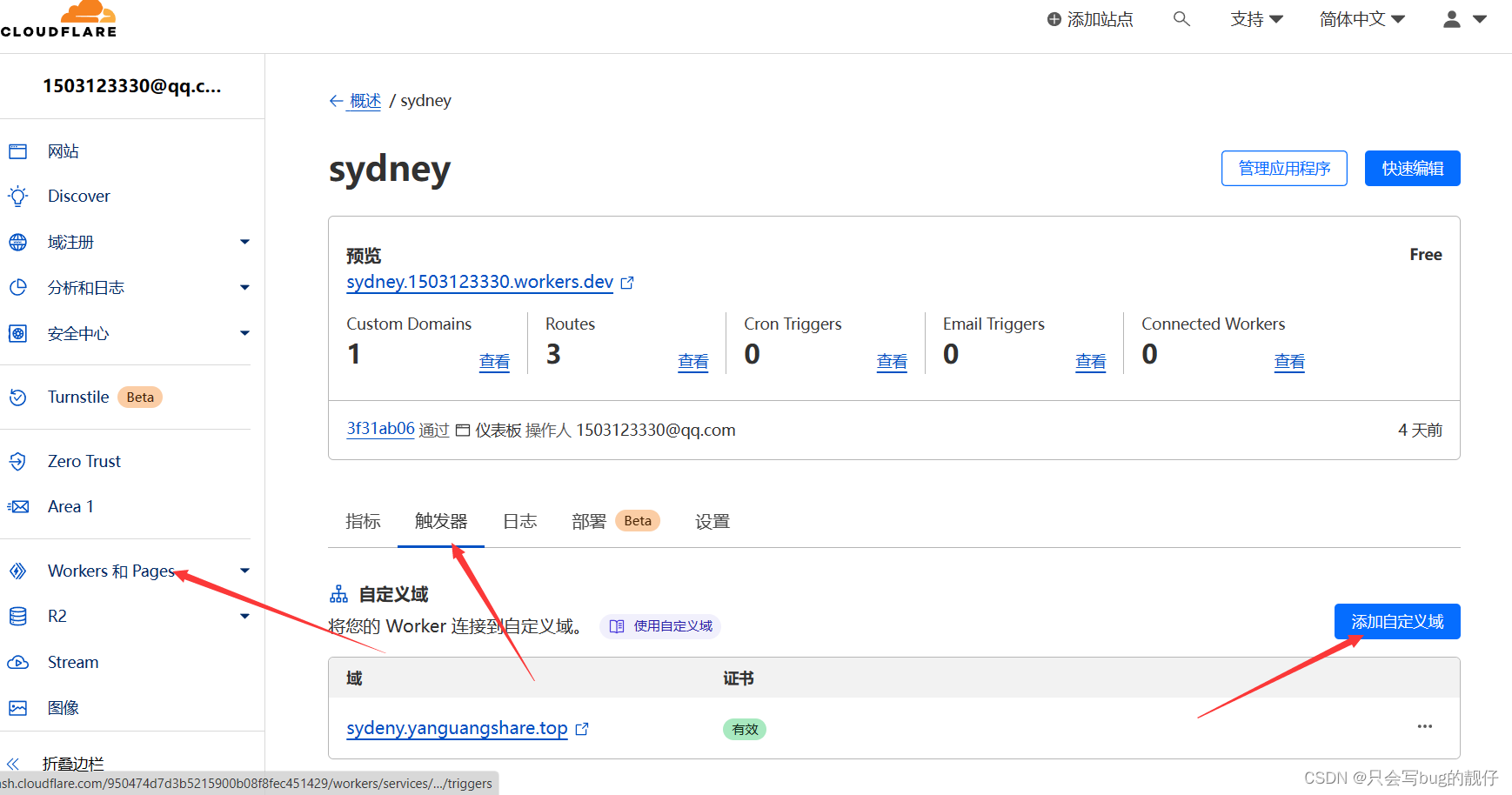Click the Workers 和 Pages icon
Image resolution: width=1512 pixels, height=795 pixels.
point(18,571)
